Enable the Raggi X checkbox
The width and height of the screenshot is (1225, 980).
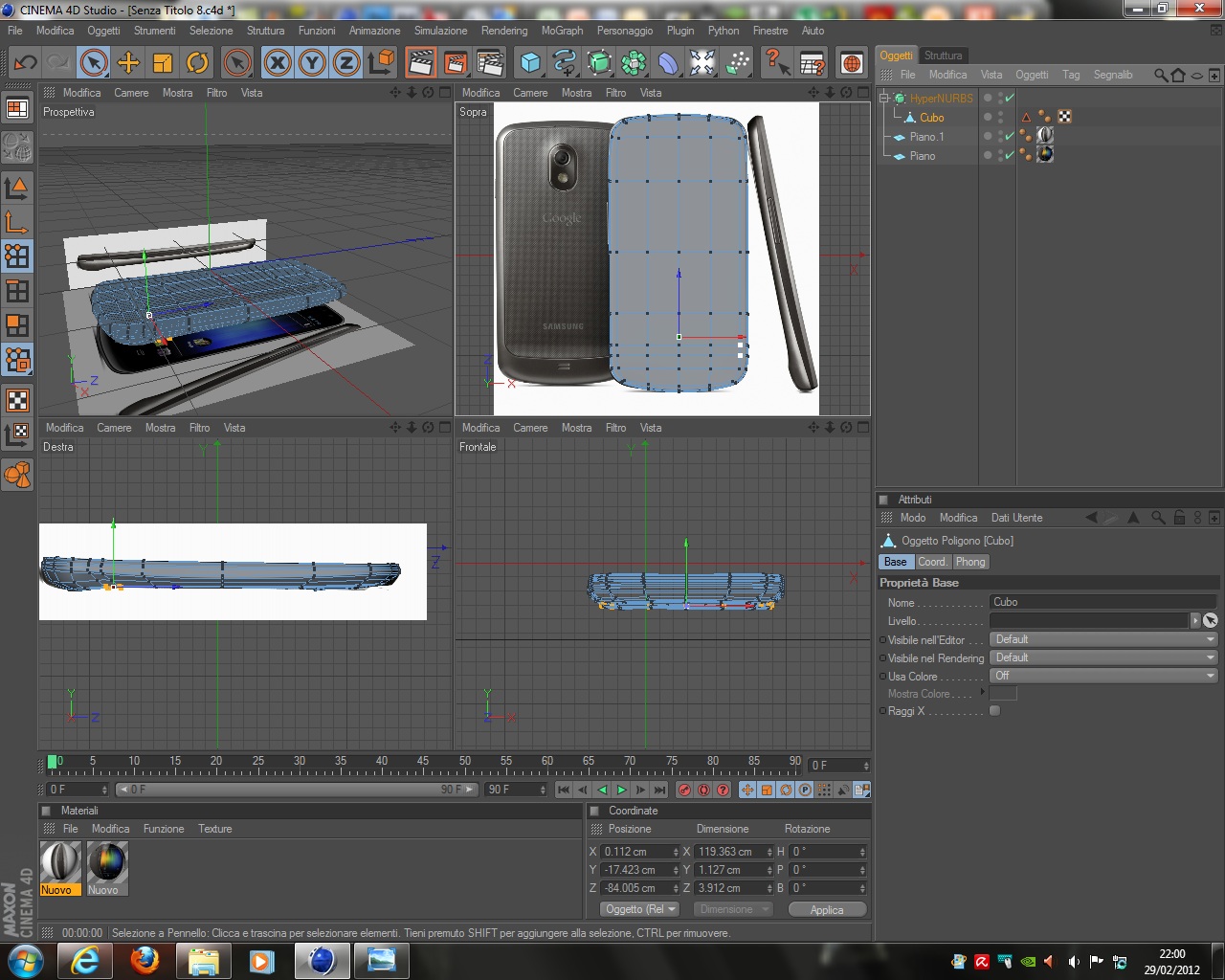point(994,711)
